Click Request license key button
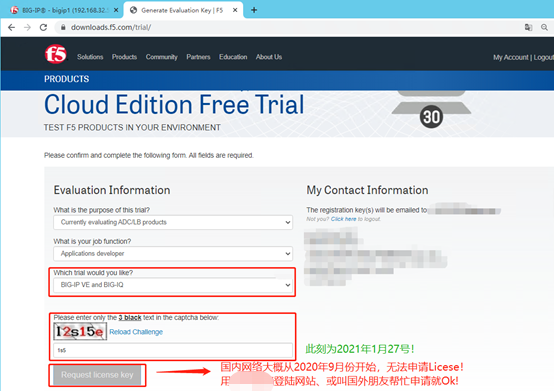Image resolution: width=554 pixels, height=391 pixels. [97, 375]
